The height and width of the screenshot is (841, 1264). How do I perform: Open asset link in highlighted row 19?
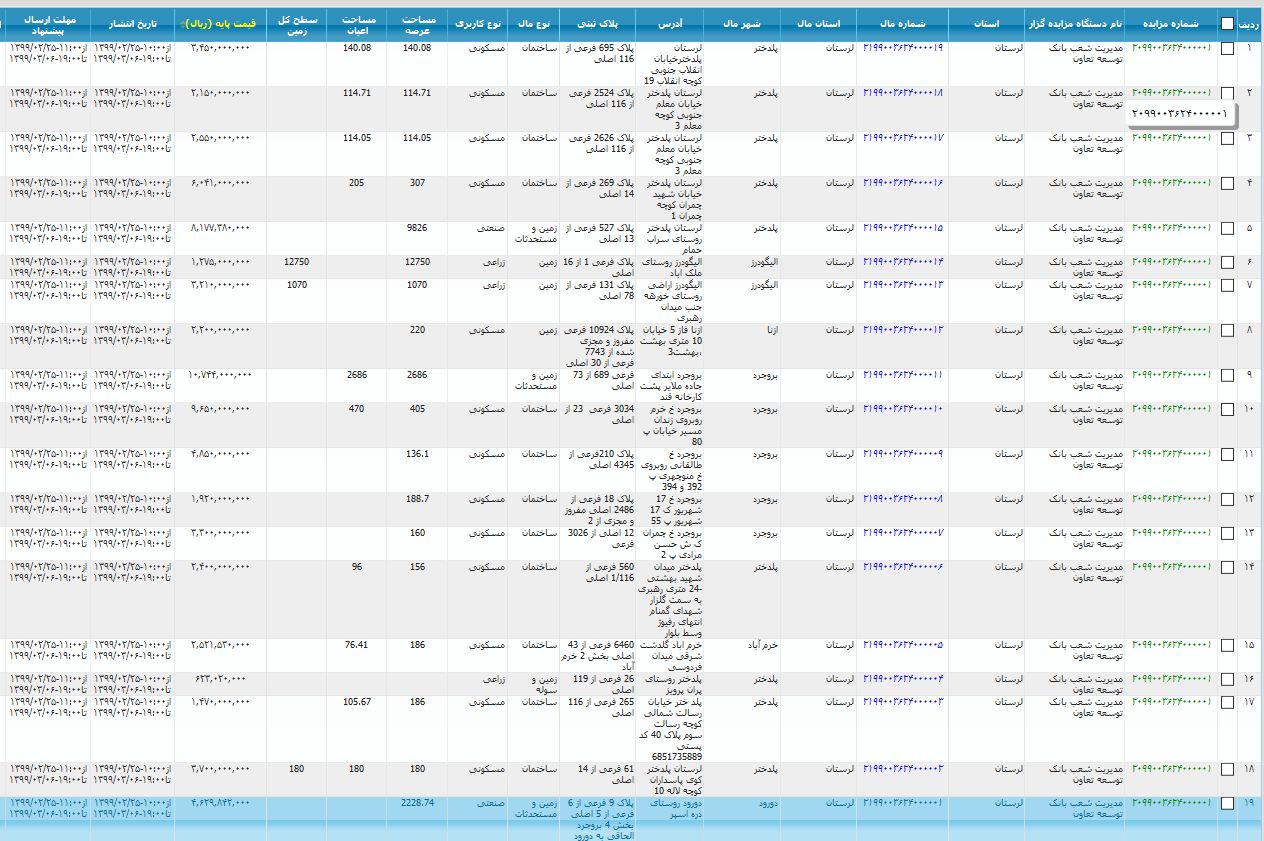(x=903, y=803)
